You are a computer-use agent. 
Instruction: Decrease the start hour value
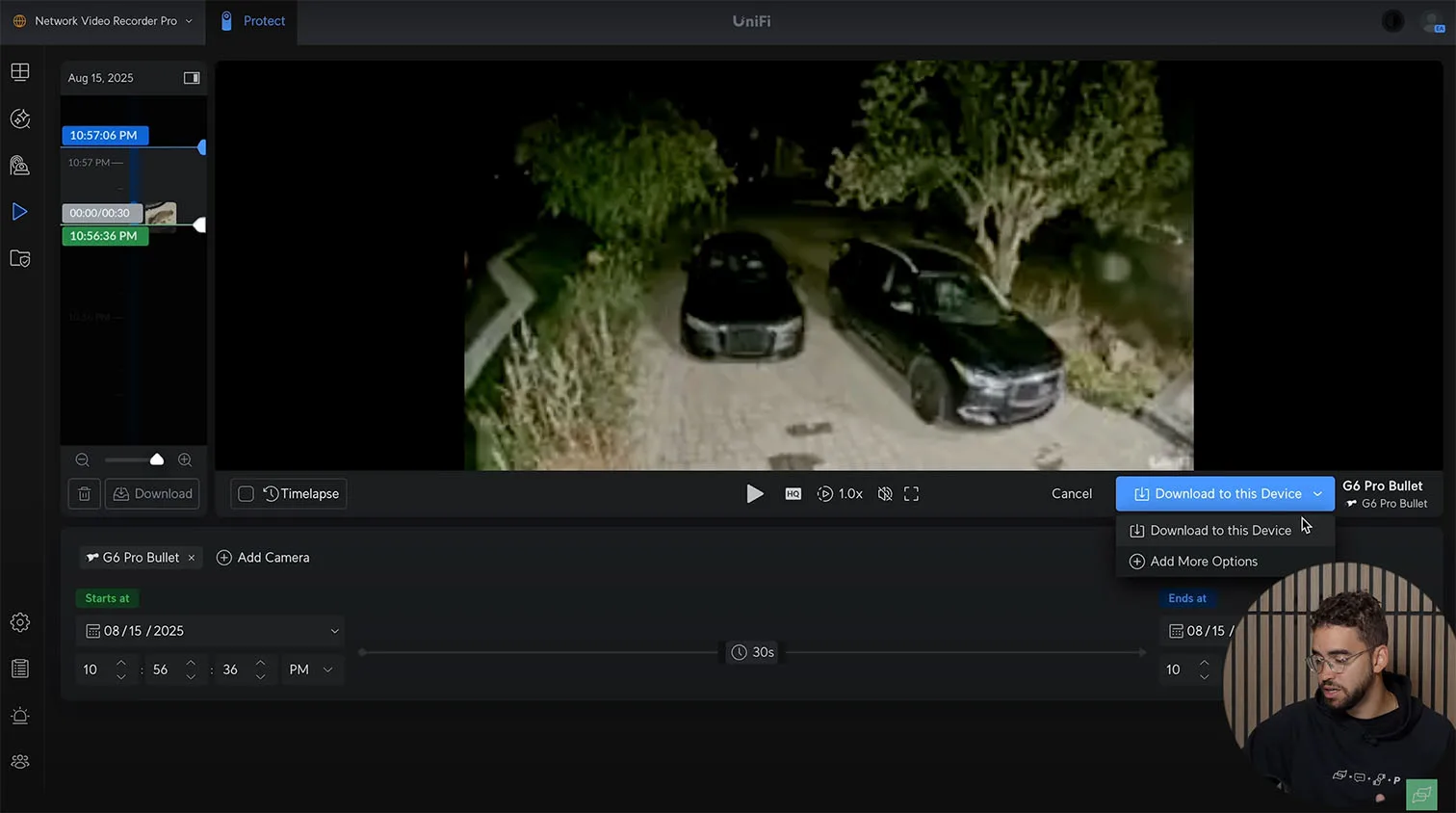click(x=121, y=677)
